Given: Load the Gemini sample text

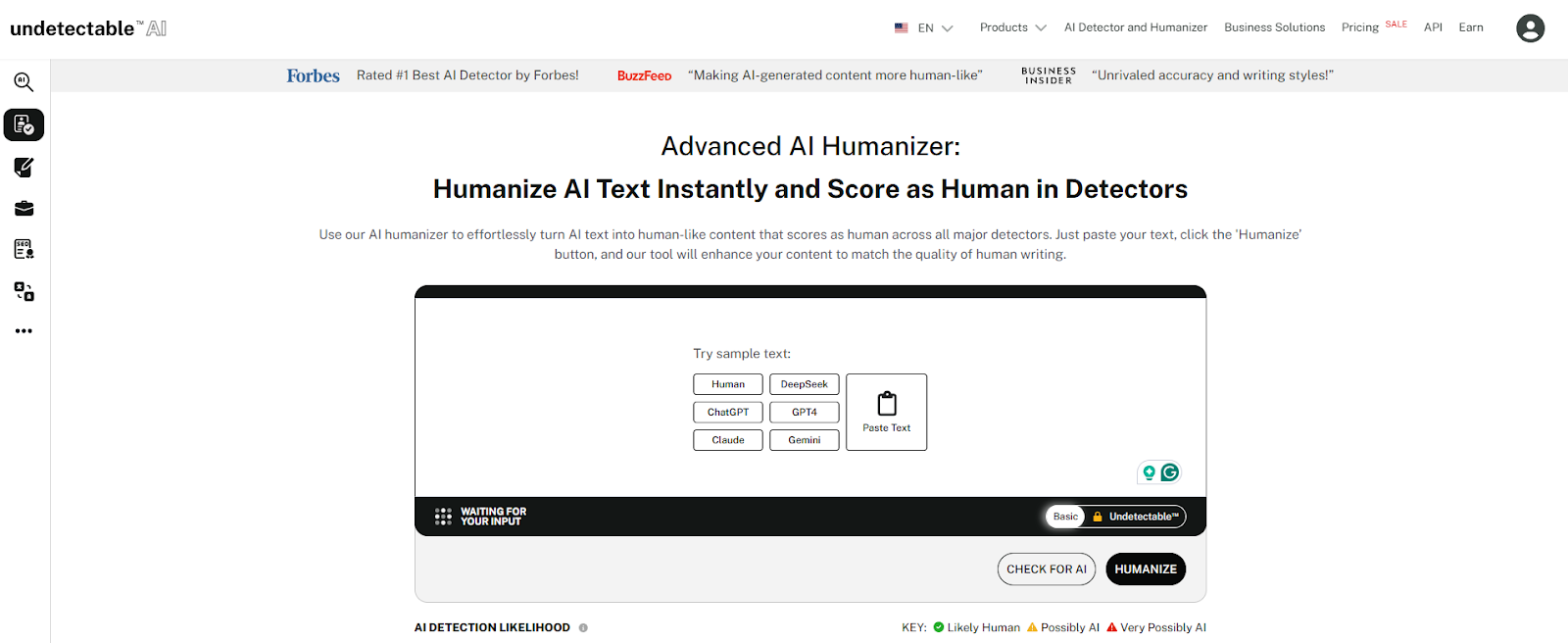Looking at the screenshot, I should [x=805, y=440].
